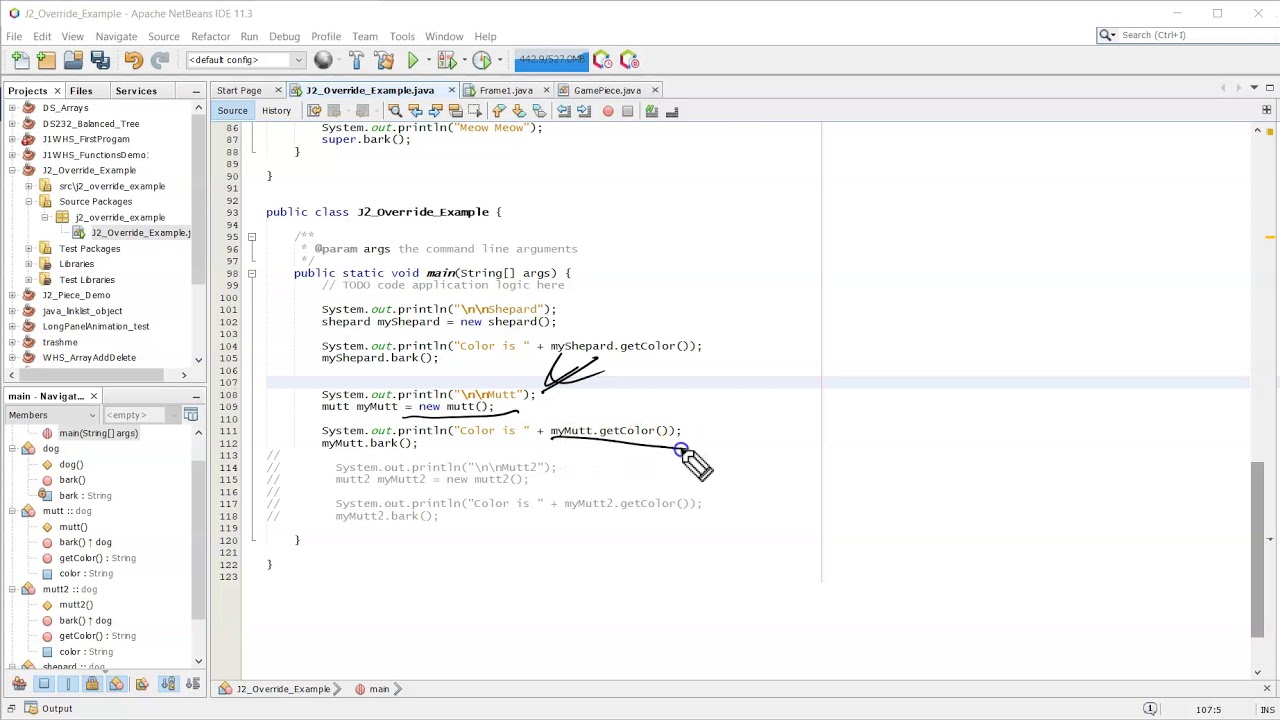Click the Shift Line Left icon
The image size is (1280, 720).
564,110
